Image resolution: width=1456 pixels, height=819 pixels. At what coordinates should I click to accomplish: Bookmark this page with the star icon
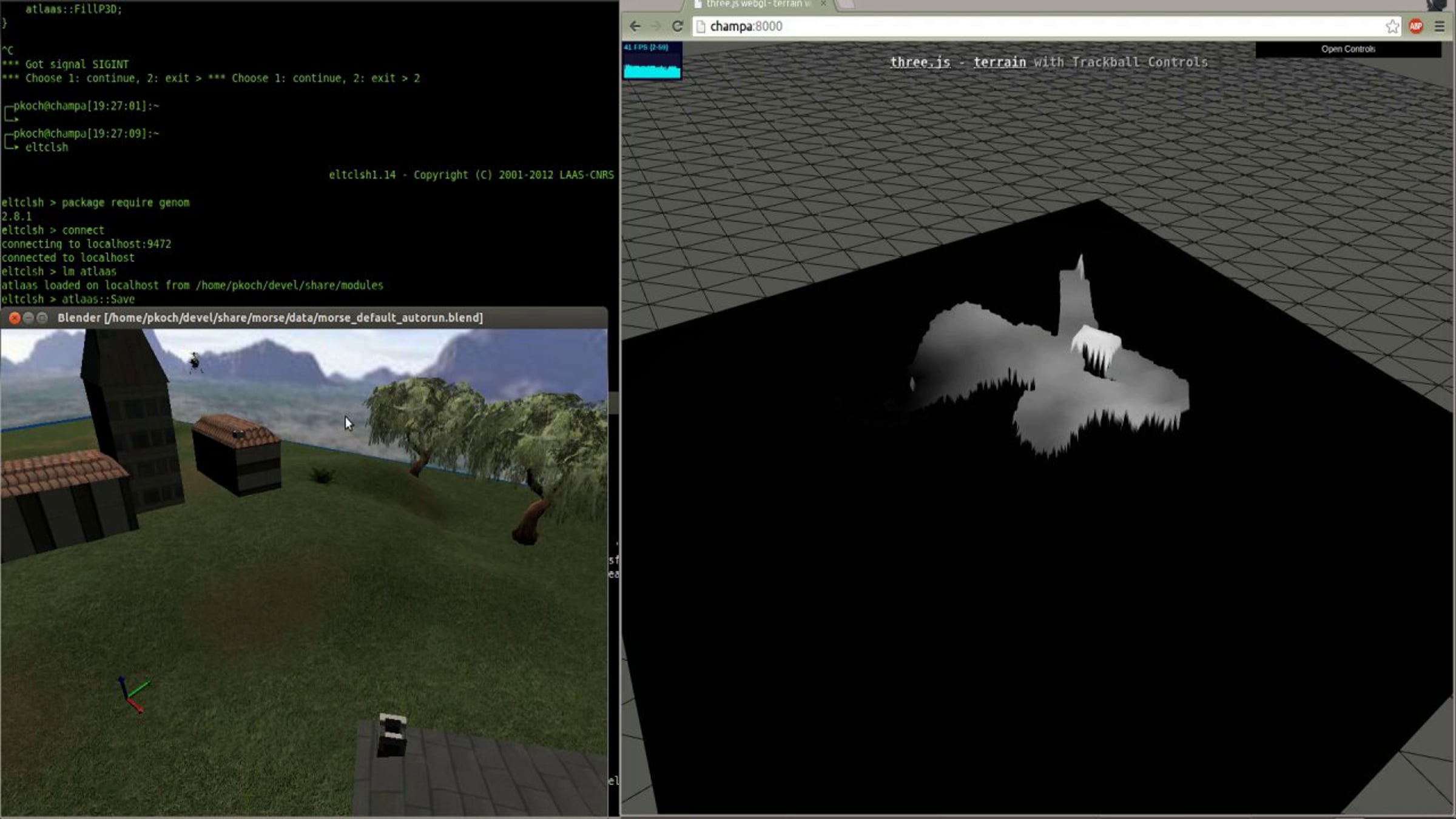[1392, 26]
